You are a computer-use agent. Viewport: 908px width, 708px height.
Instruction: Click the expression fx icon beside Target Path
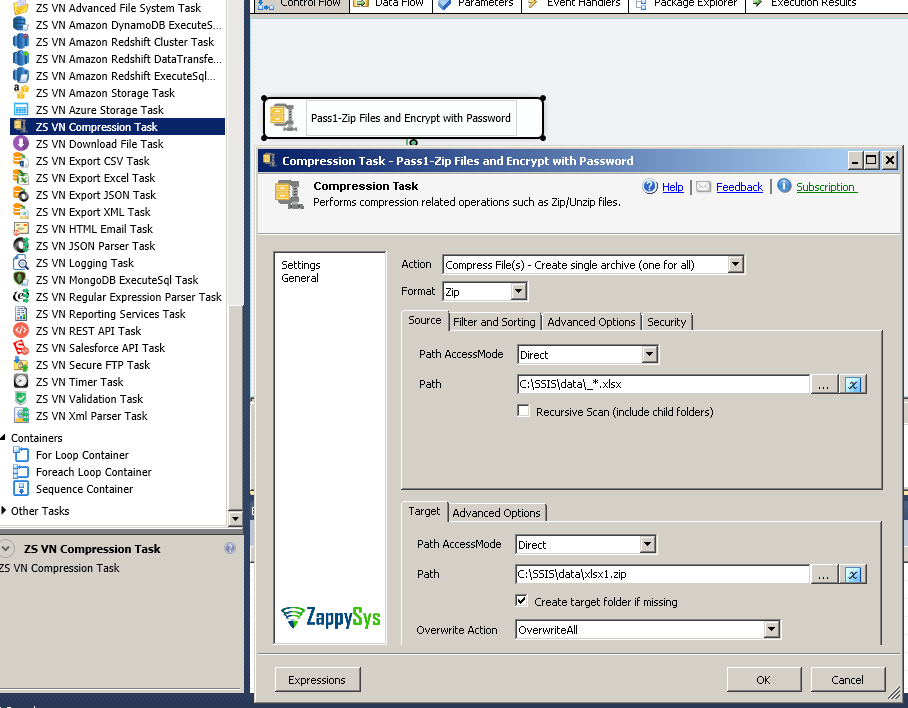pyautogui.click(x=853, y=574)
